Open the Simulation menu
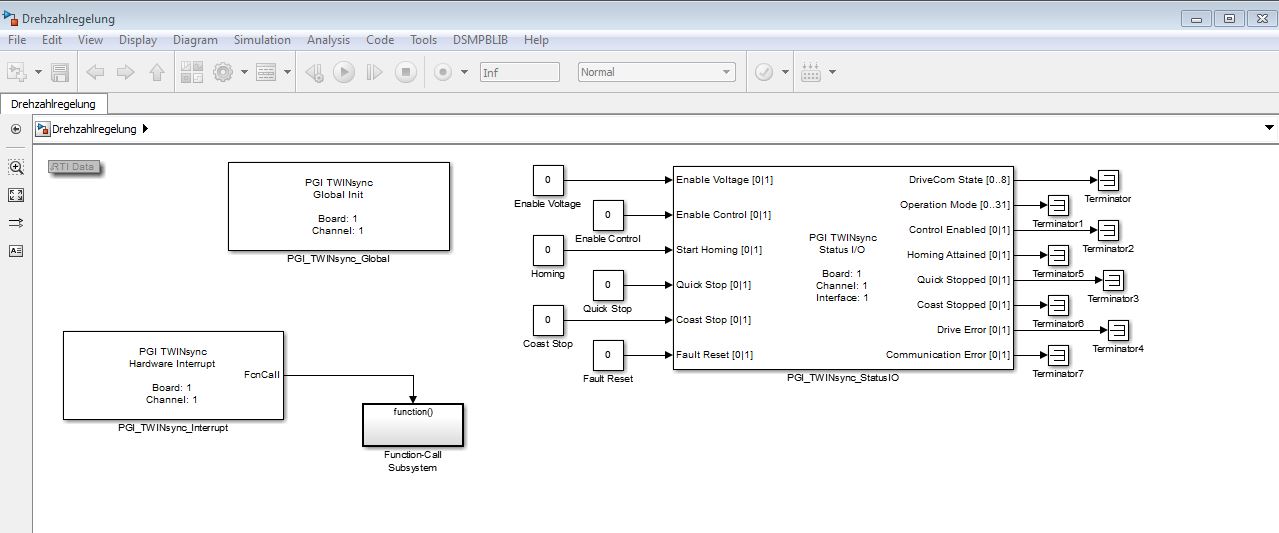Viewport: 1279px width, 533px height. tap(262, 40)
